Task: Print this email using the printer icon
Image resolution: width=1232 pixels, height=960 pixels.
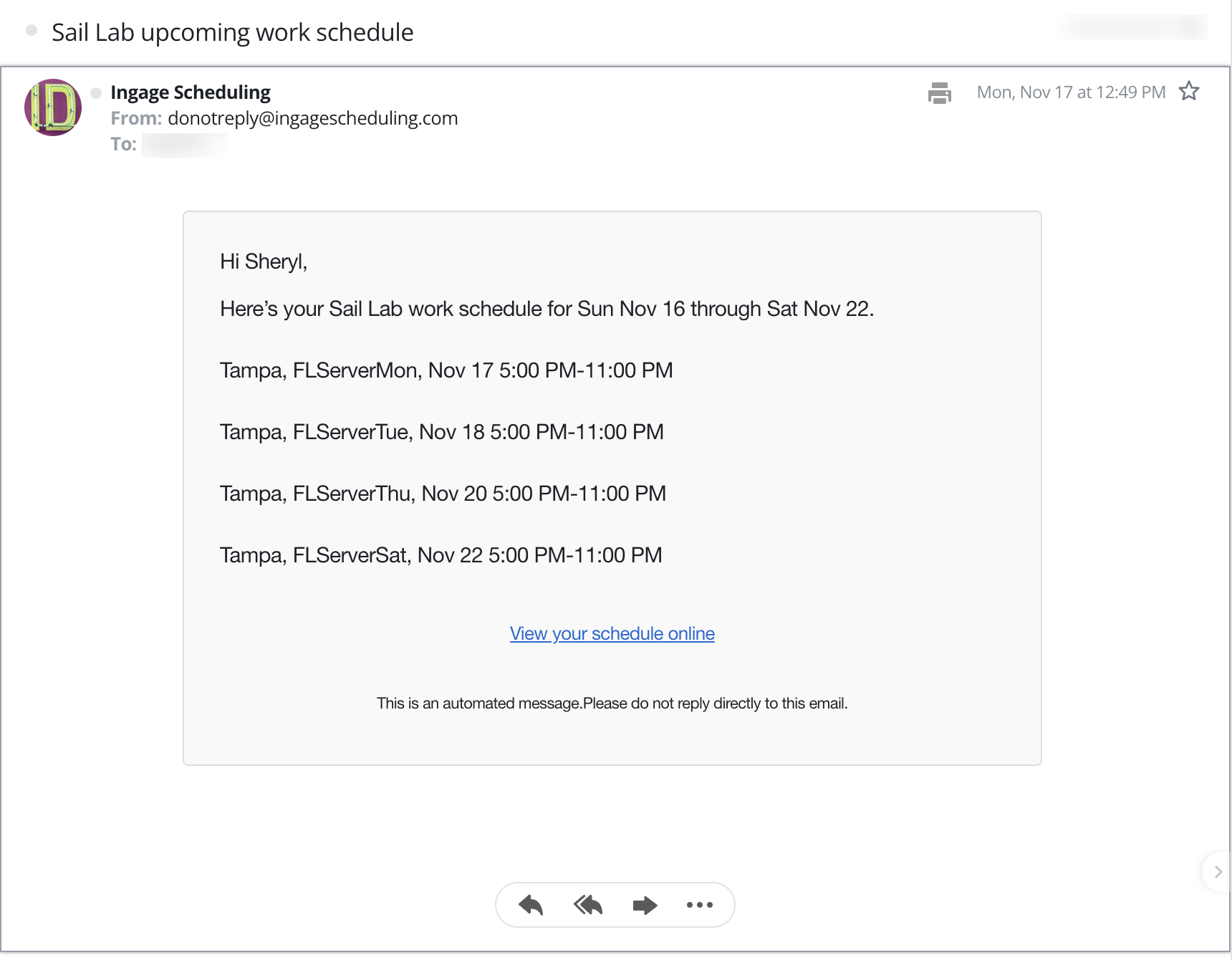Action: [x=939, y=93]
